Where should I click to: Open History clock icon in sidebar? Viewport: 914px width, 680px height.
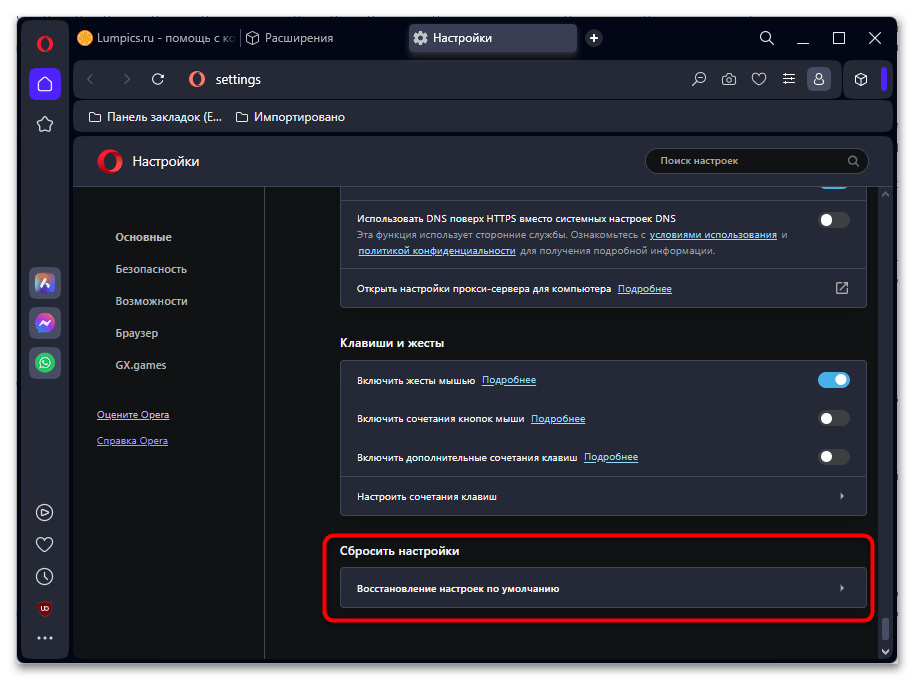point(45,577)
